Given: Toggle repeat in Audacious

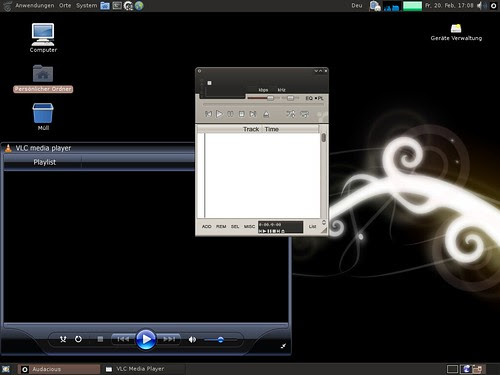Looking at the screenshot, I should [x=304, y=114].
